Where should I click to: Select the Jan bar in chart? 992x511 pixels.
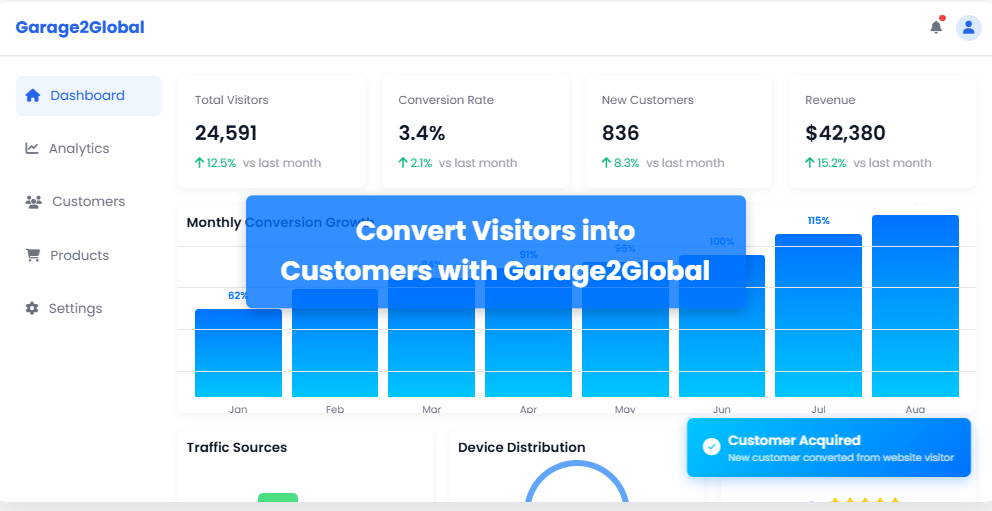238,353
